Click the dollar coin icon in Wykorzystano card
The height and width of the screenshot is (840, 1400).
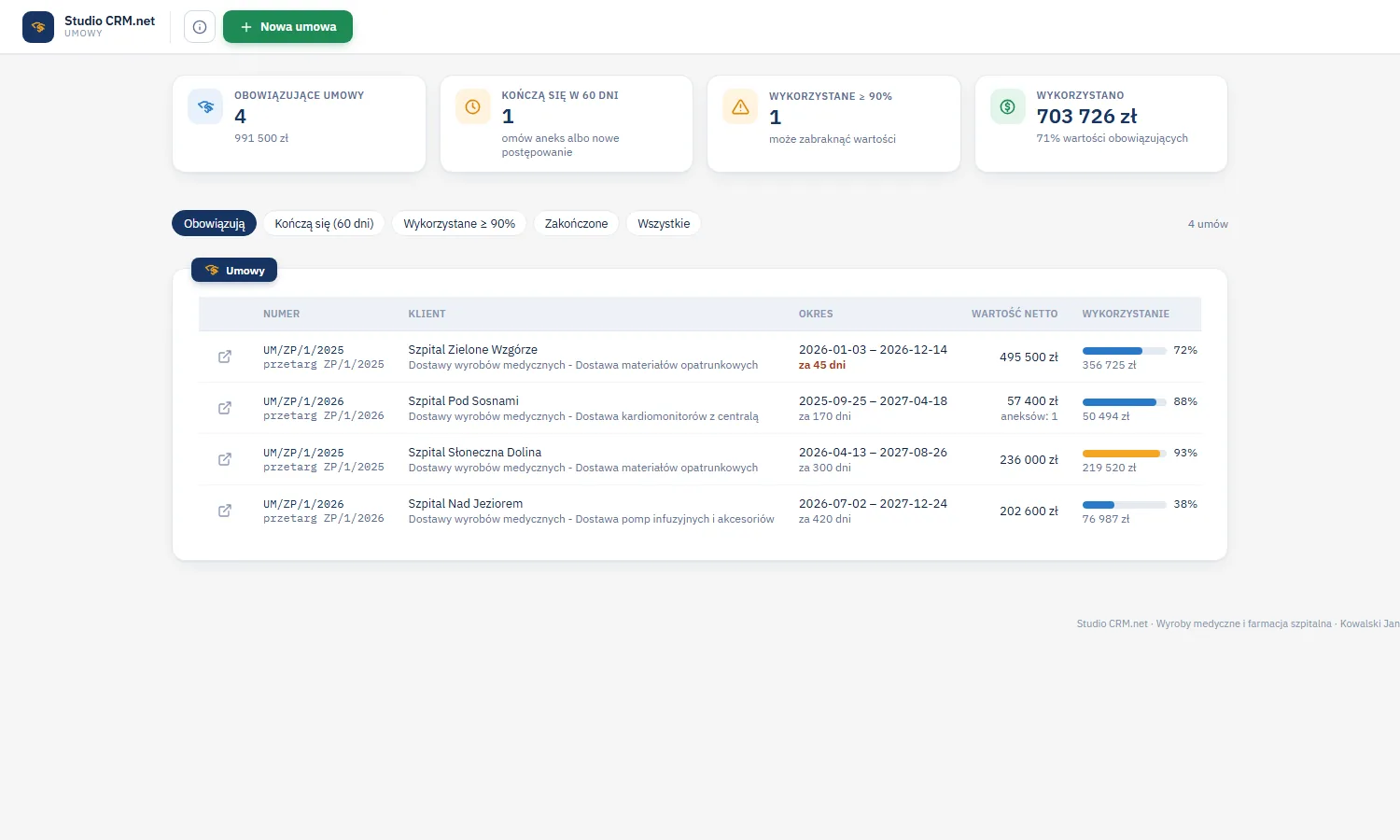(1007, 106)
